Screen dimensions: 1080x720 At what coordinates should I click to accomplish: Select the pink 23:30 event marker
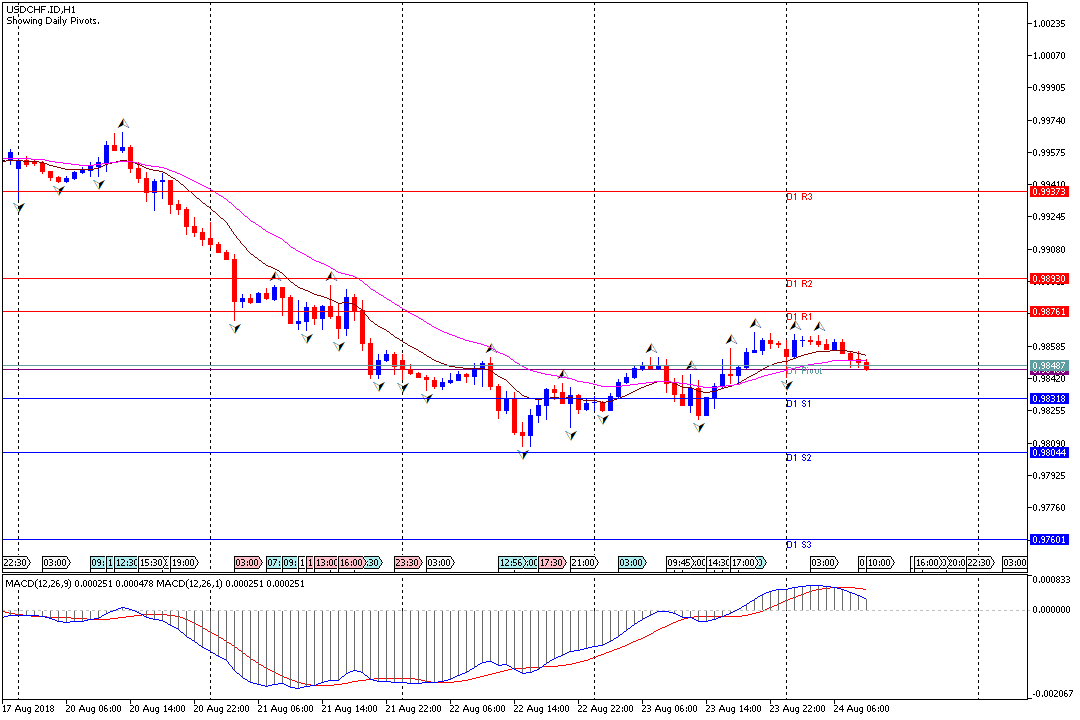tap(407, 563)
